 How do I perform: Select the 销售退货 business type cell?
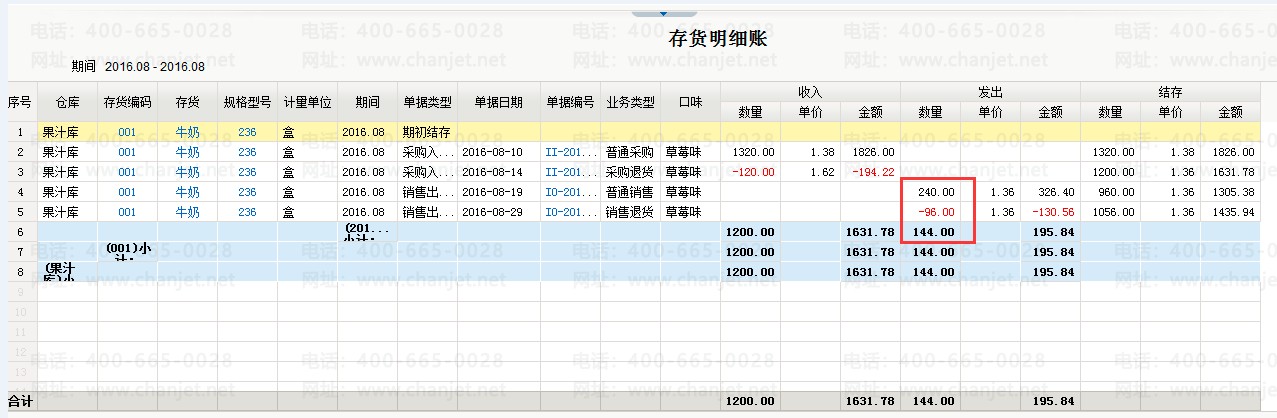pos(630,212)
